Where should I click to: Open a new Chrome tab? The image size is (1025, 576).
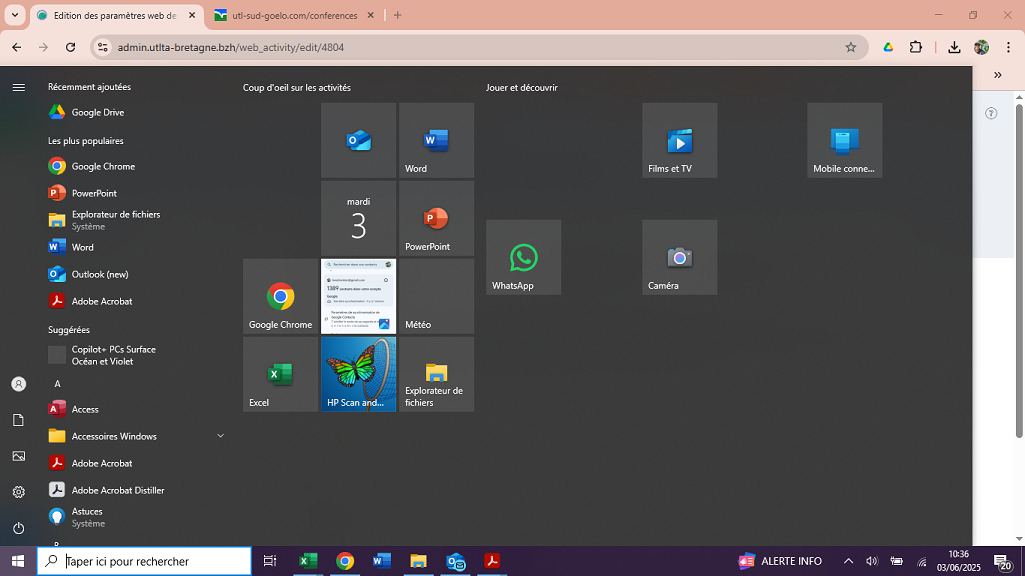[x=397, y=15]
